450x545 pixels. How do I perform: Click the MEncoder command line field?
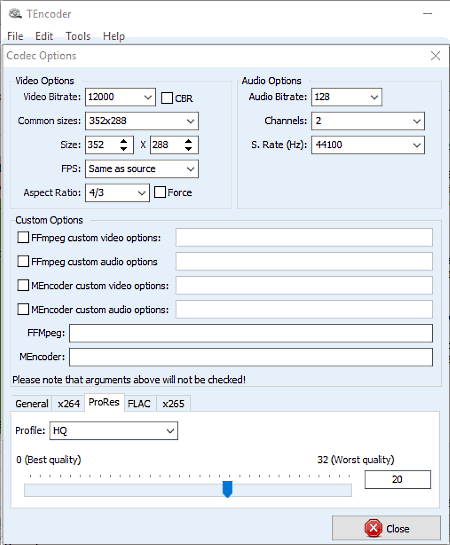click(x=251, y=357)
